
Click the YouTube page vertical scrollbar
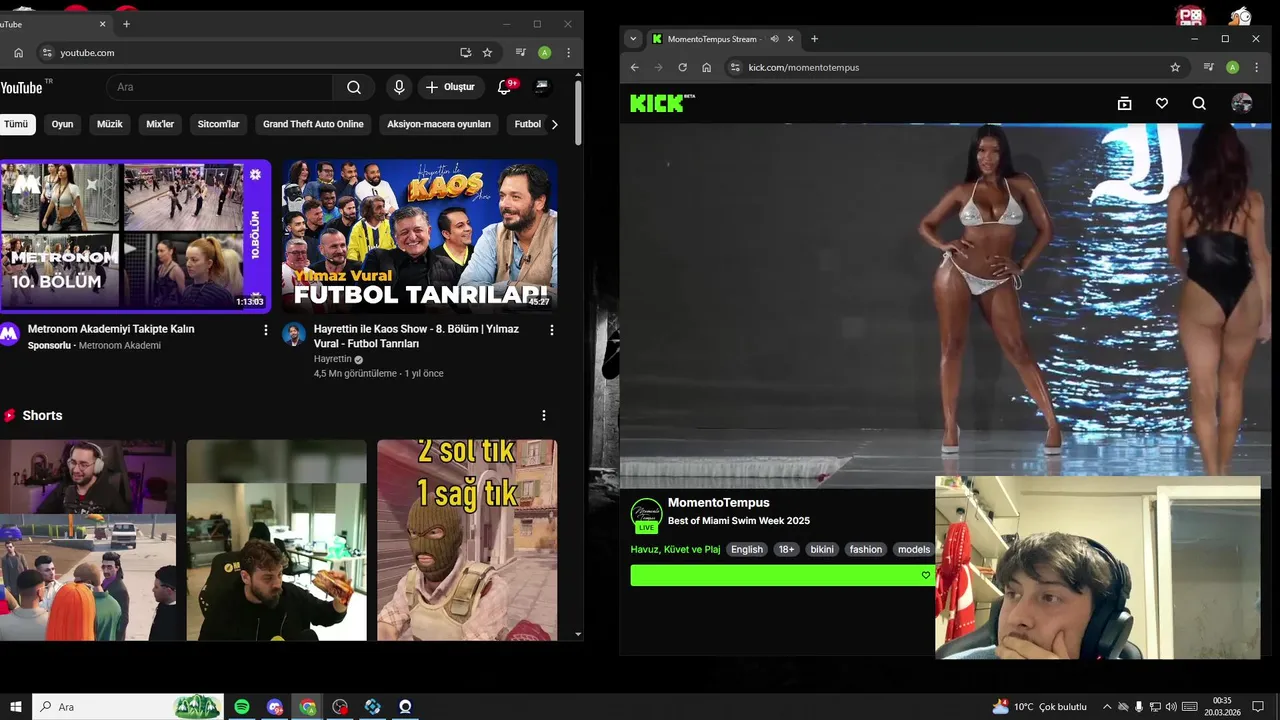[578, 112]
